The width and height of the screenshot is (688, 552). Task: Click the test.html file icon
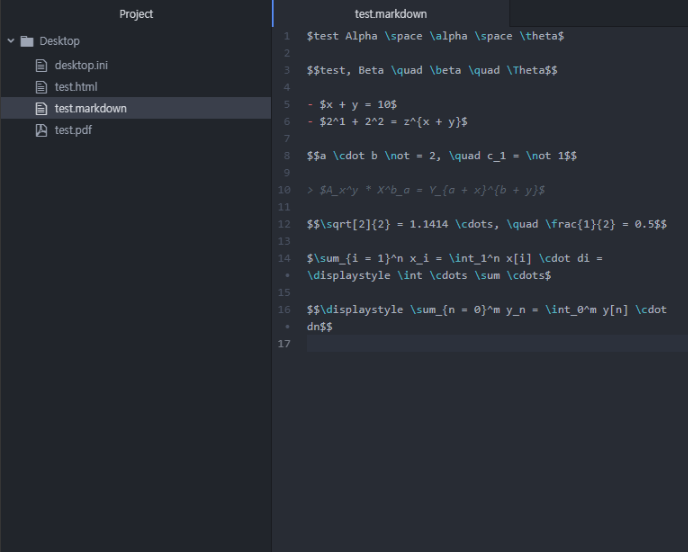pyautogui.click(x=41, y=87)
